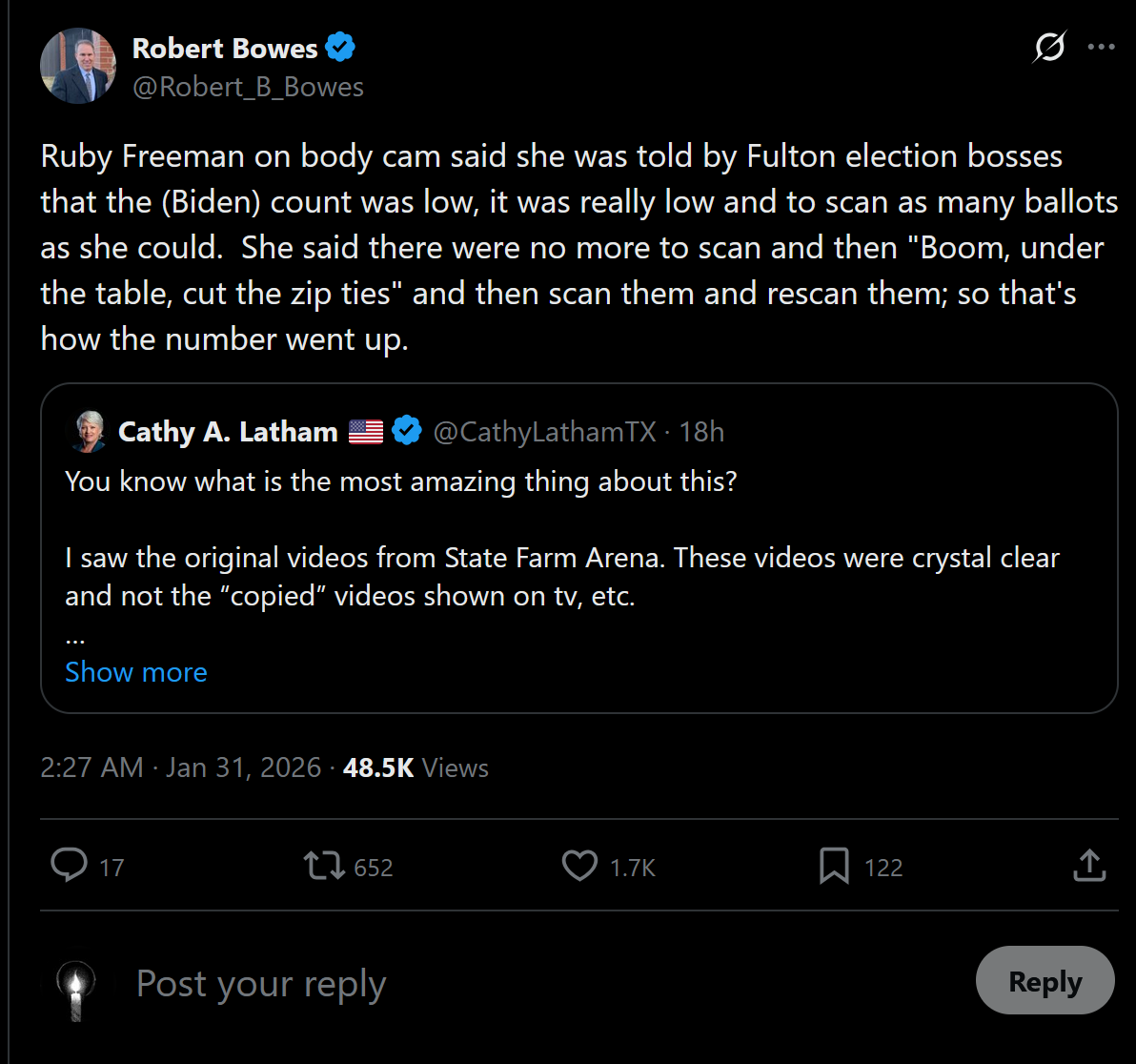Like the post with the heart icon

579,866
